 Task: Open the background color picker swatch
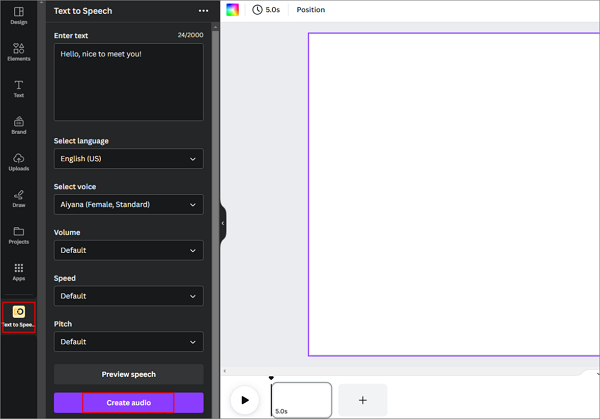tap(233, 10)
